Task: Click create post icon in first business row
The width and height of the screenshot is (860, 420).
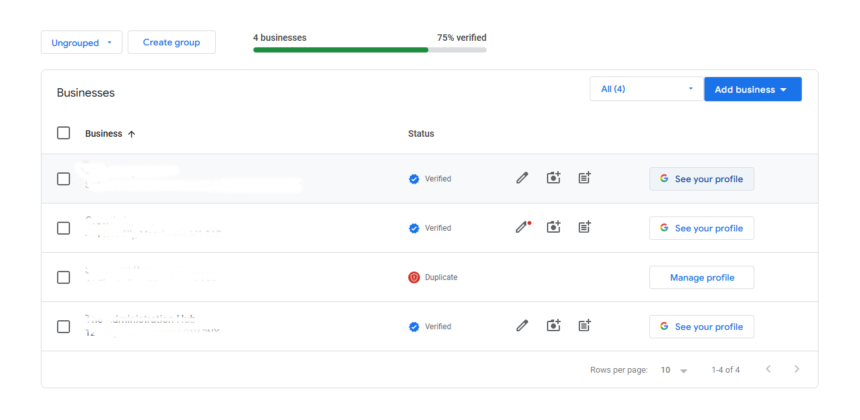Action: pos(585,178)
